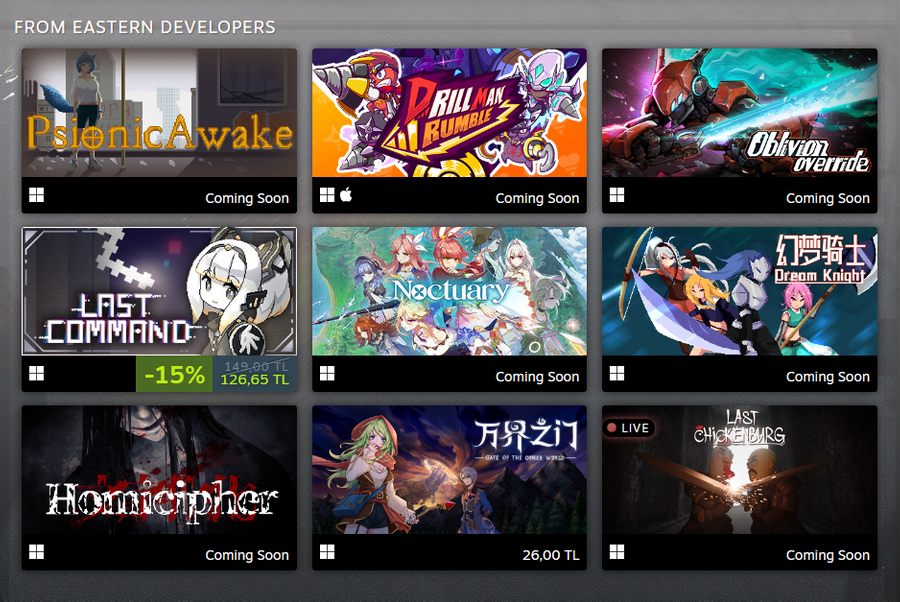The width and height of the screenshot is (900, 602).
Task: Click the LIVE badge on Last Chickenburg
Action: pyautogui.click(x=628, y=428)
